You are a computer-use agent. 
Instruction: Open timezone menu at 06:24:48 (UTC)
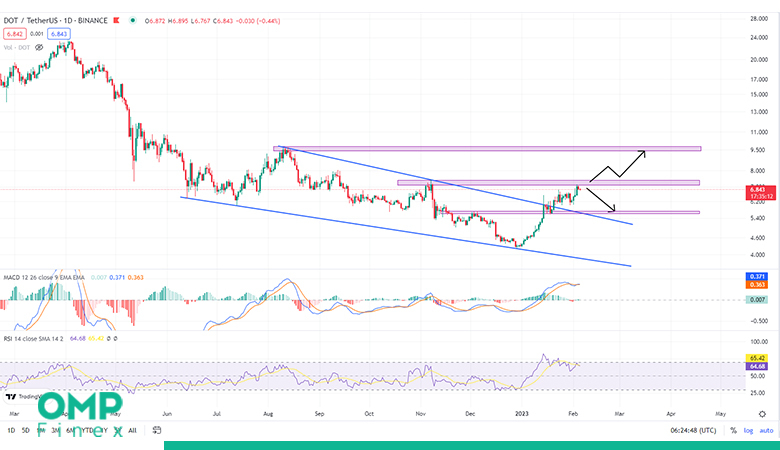pyautogui.click(x=693, y=431)
